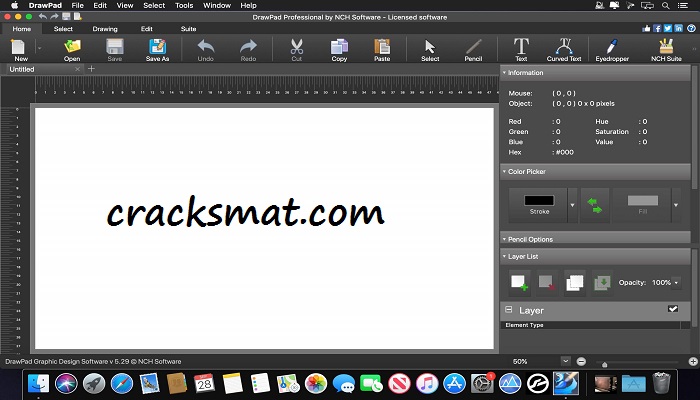Open the View menu
This screenshot has height=400, width=700.
coord(125,5)
